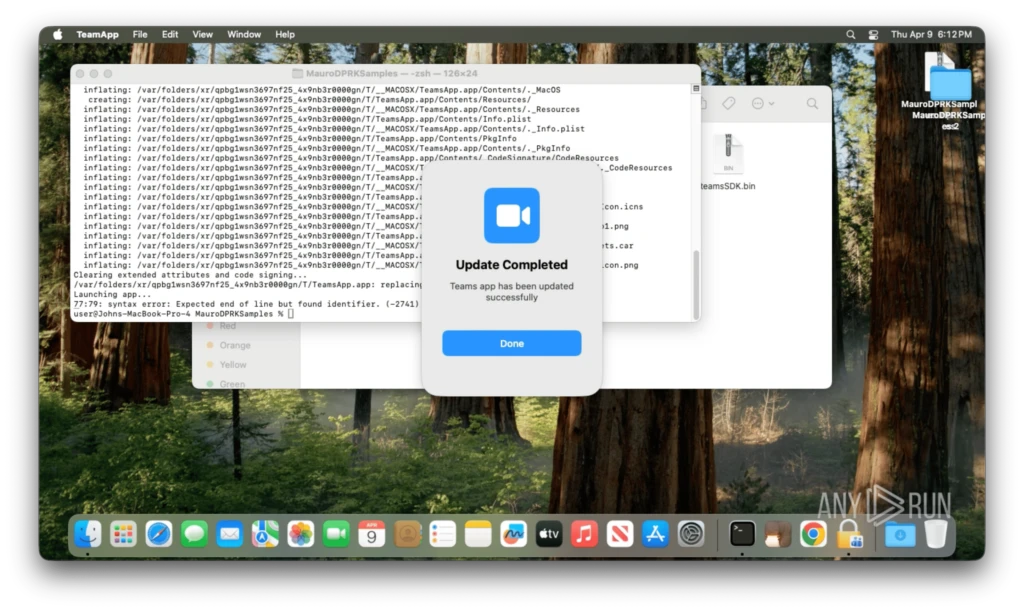This screenshot has height=612, width=1024.
Task: Open the Terminal icon in the Dock
Action: click(742, 534)
